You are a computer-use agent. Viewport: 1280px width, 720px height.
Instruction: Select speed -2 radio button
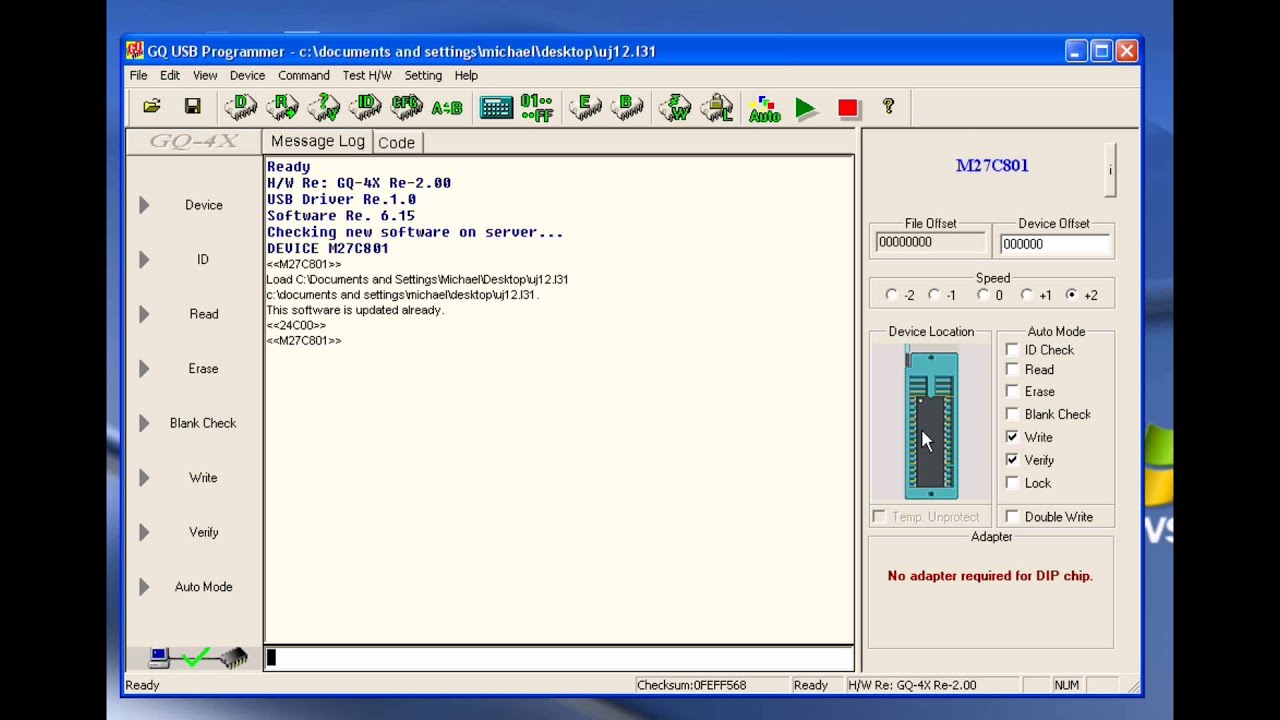(892, 295)
